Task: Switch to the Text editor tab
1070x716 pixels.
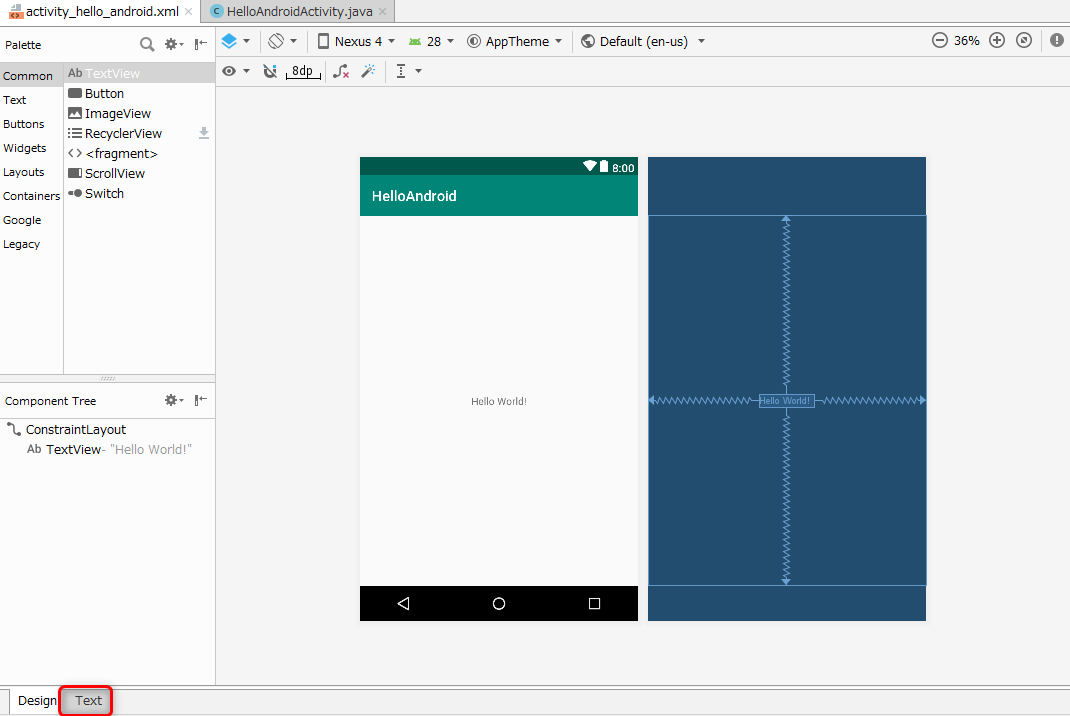Action: 88,701
